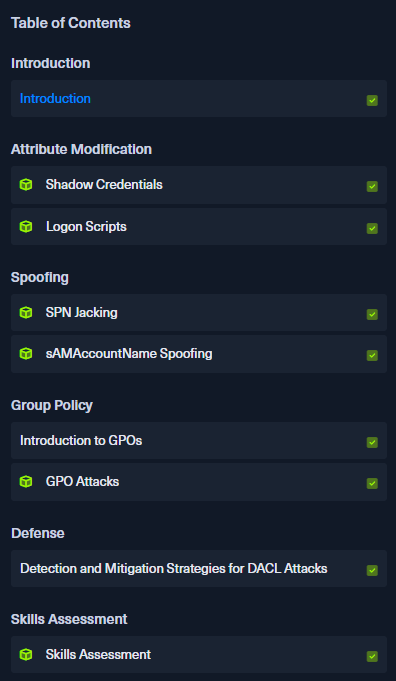Open the Introduction to GPOs page
Image resolution: width=396 pixels, height=681 pixels.
point(81,440)
